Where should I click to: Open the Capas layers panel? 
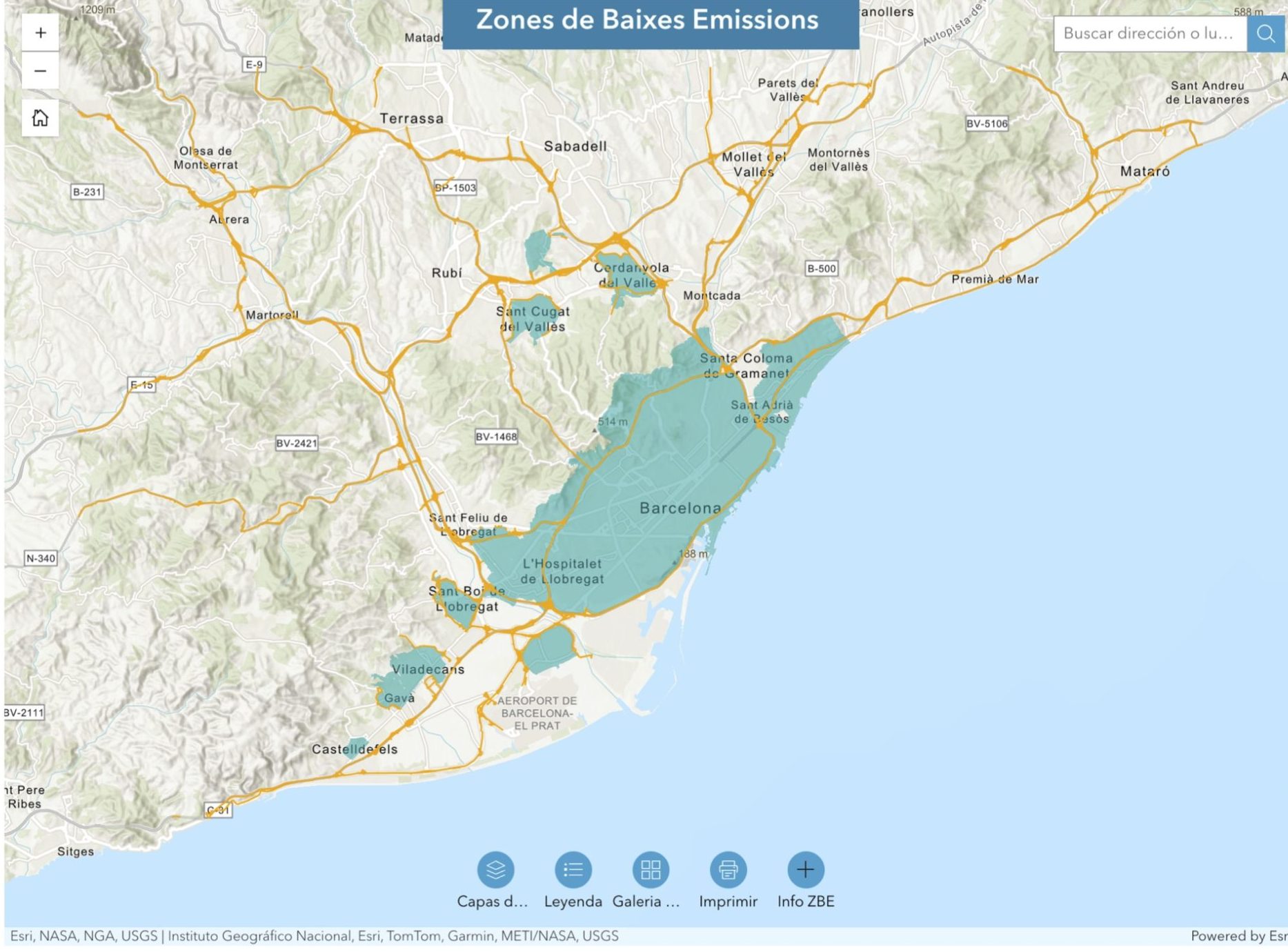click(x=495, y=870)
